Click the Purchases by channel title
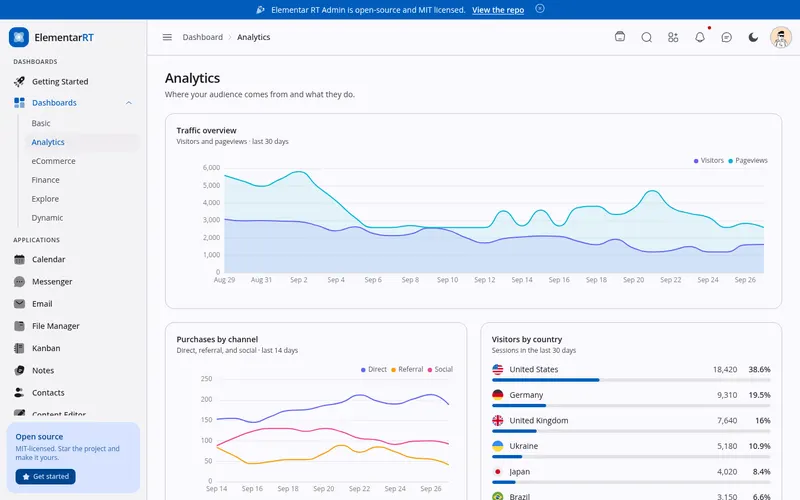Viewport: 800px width, 500px height. 217,339
